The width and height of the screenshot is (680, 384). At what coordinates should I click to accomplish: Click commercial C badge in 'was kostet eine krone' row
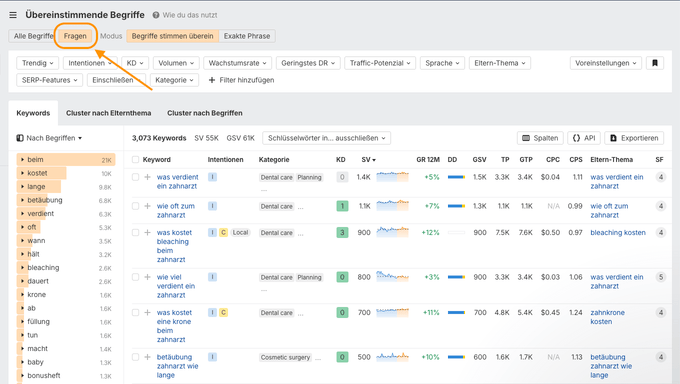[x=223, y=312]
